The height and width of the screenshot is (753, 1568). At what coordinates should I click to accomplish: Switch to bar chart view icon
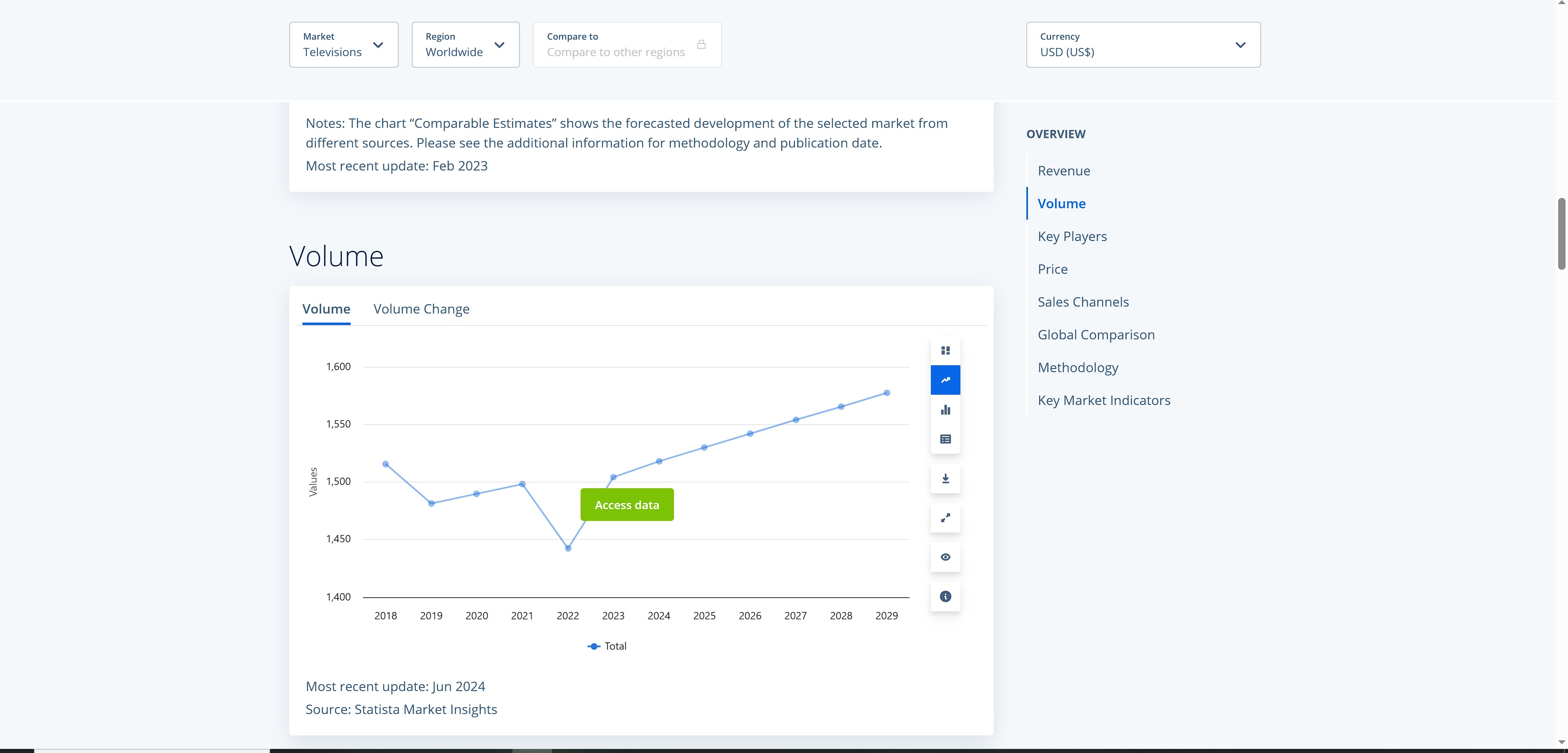pos(945,409)
